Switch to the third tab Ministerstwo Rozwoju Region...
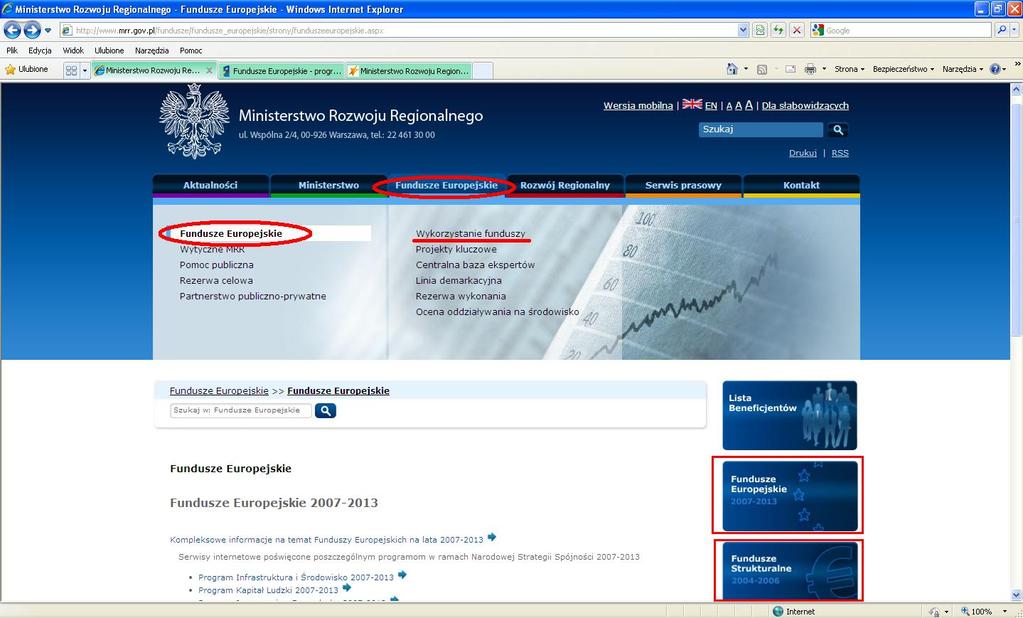Image resolution: width=1023 pixels, height=618 pixels. pyautogui.click(x=408, y=70)
